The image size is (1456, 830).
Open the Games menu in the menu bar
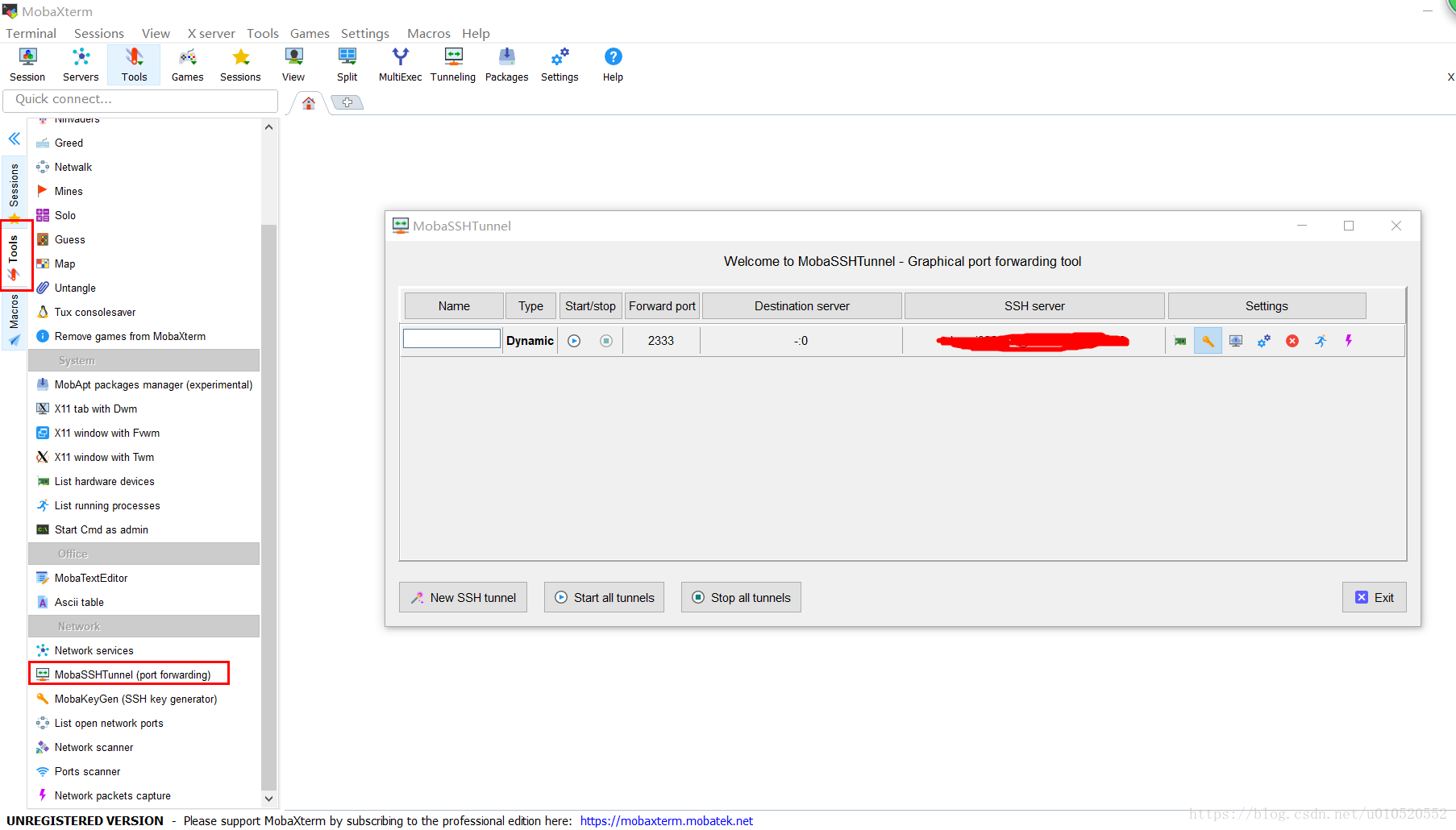coord(310,33)
